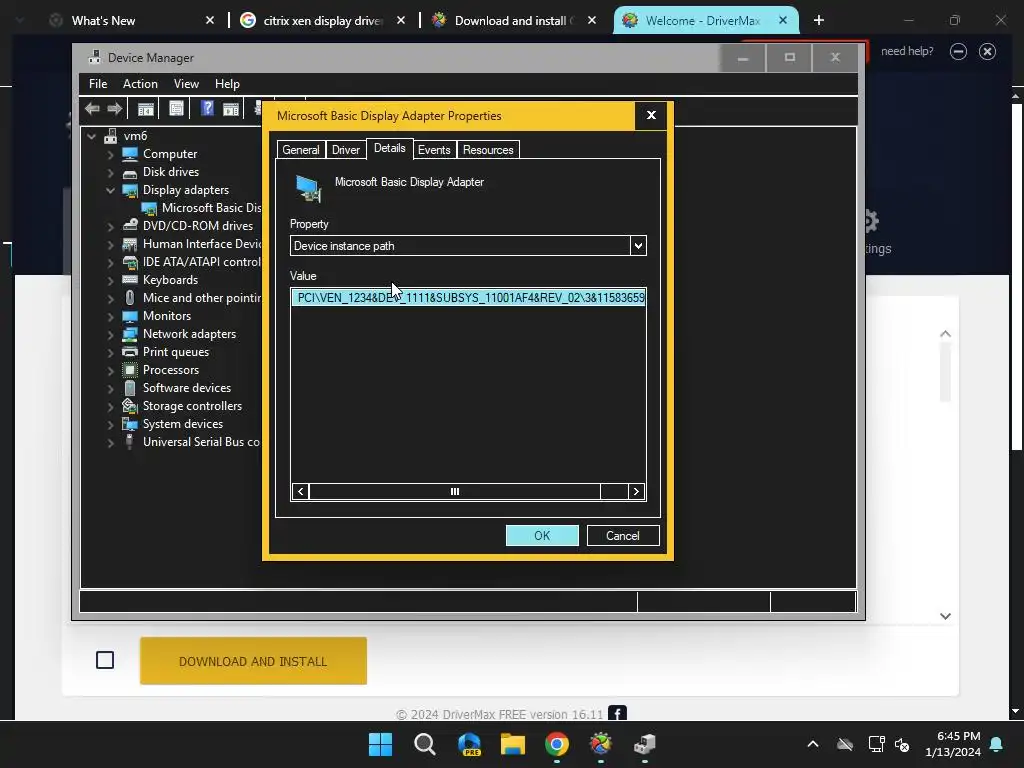
Task: Click the show/hide console tree toolbar icon
Action: click(146, 109)
